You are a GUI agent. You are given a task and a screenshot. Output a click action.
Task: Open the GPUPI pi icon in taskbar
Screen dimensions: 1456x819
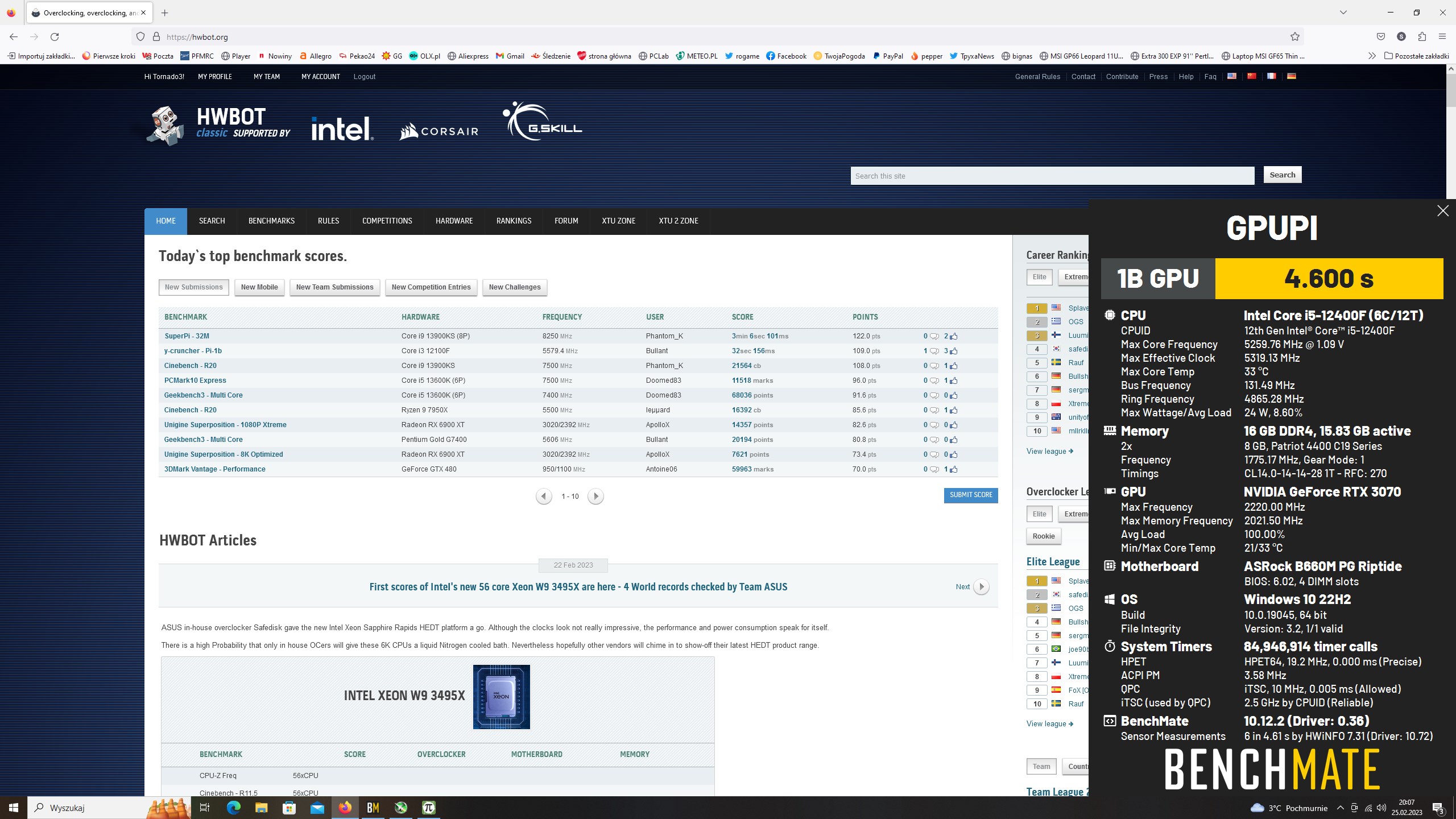coord(429,808)
